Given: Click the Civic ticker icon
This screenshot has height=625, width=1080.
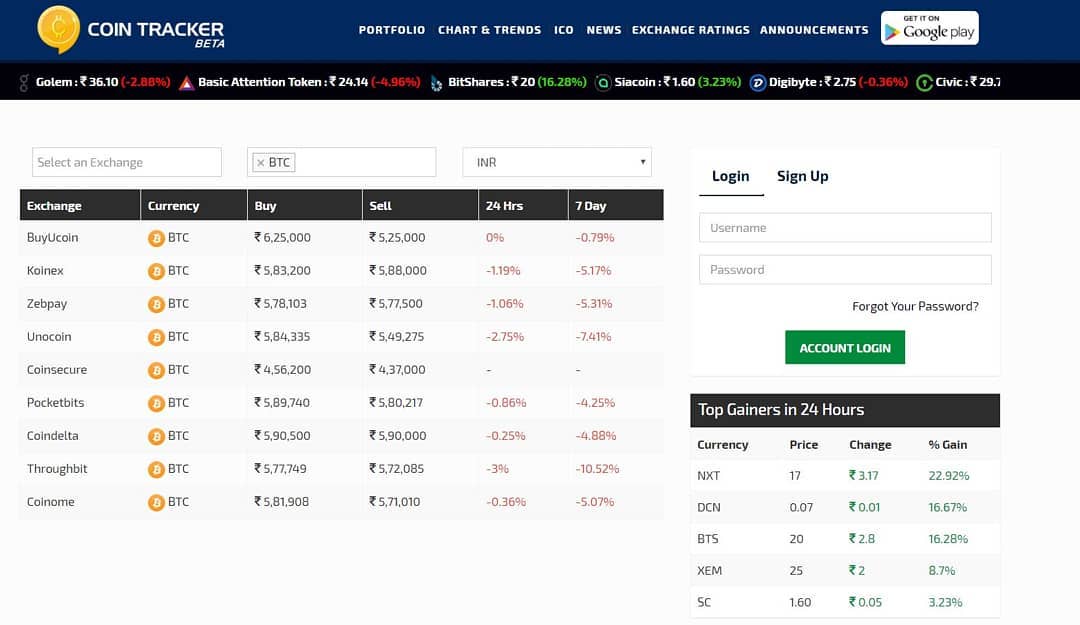Looking at the screenshot, I should 924,83.
